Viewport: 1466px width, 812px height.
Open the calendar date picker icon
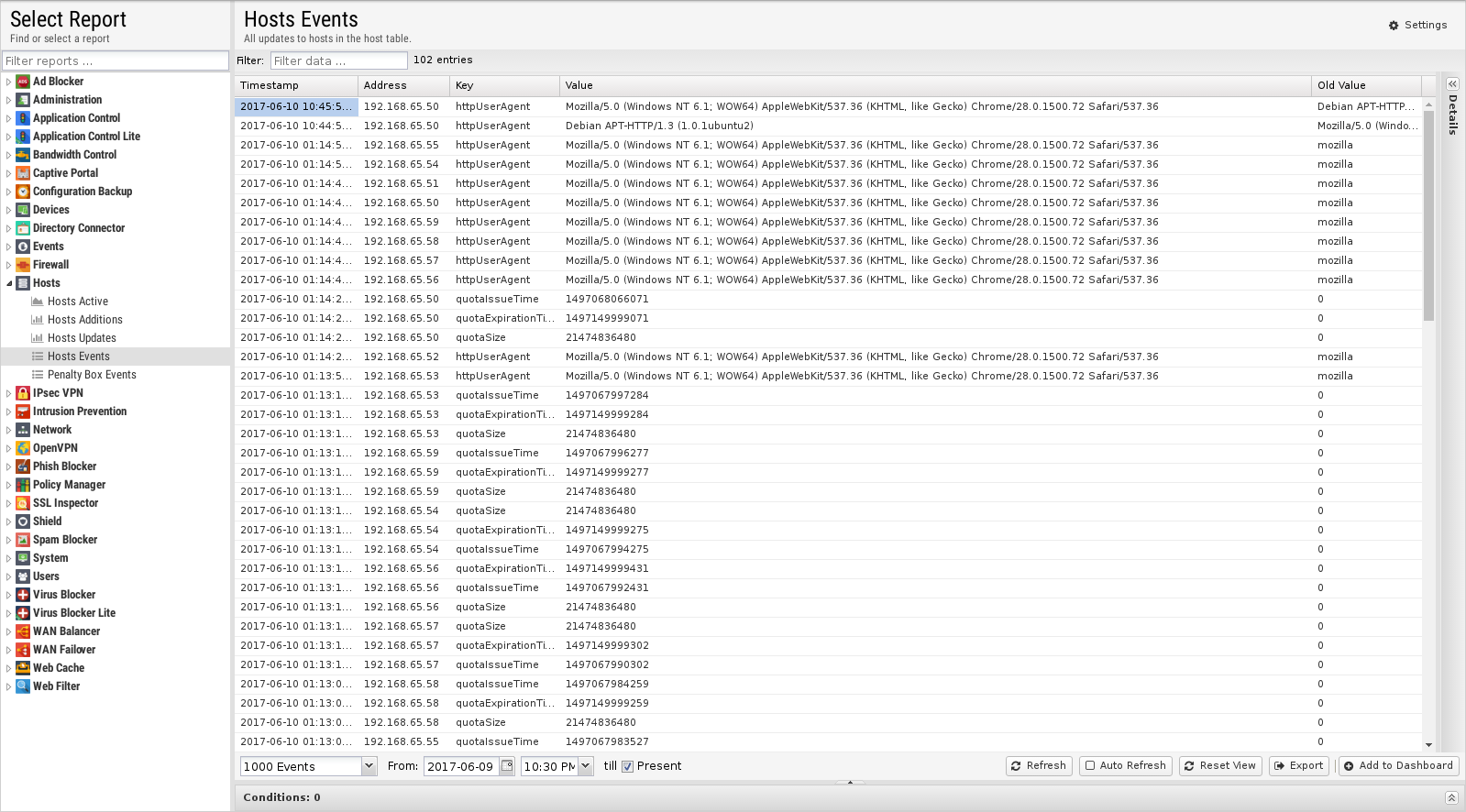(506, 765)
